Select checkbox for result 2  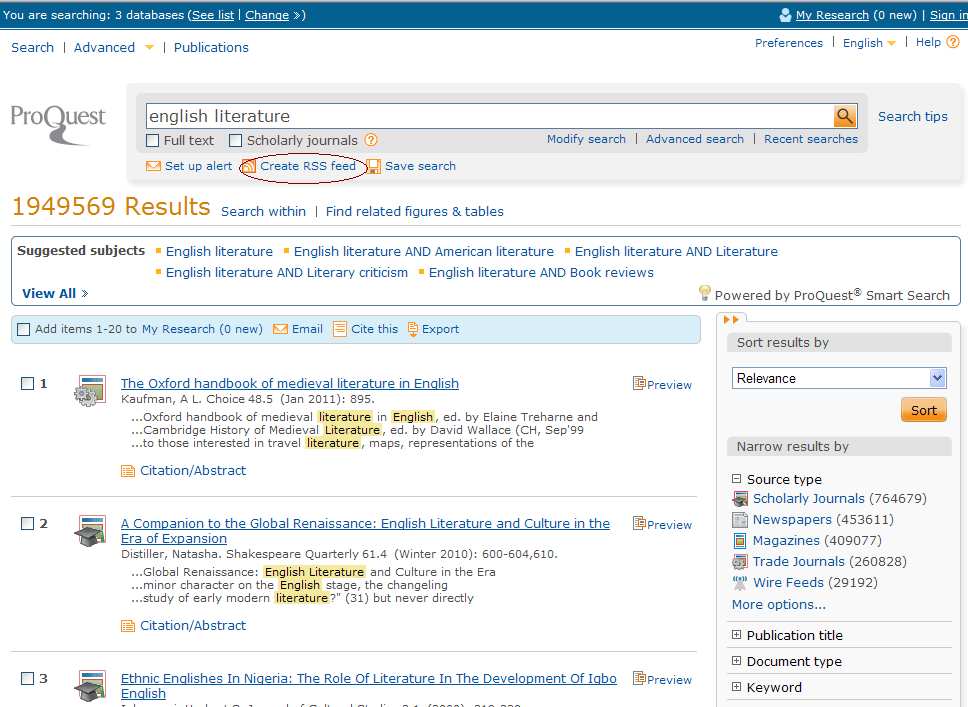tap(27, 524)
